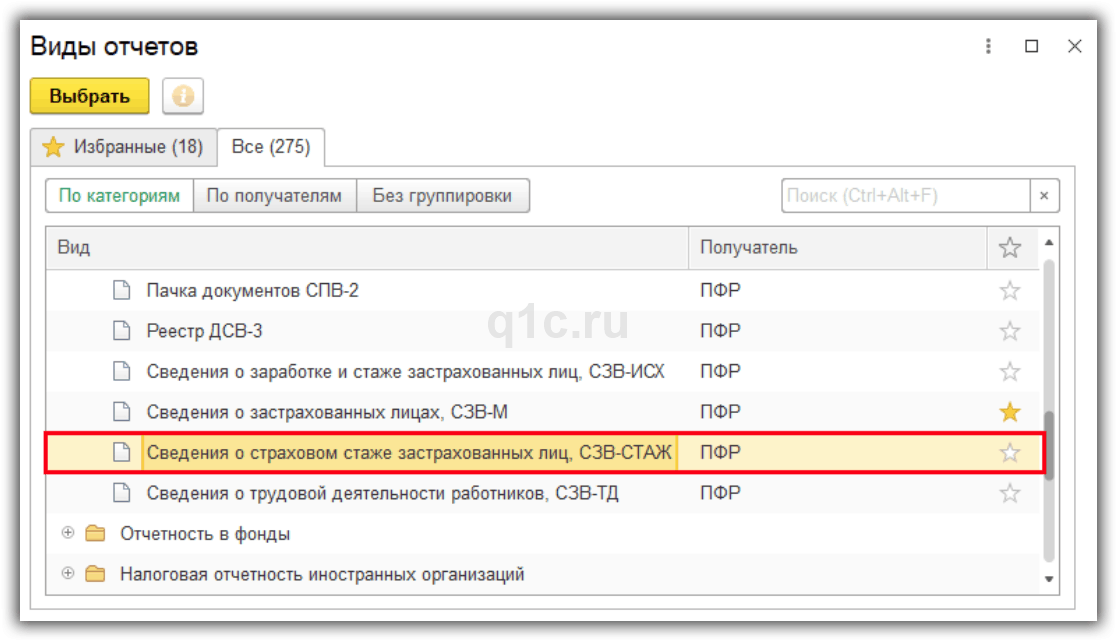The image size is (1117, 641).
Task: Click document icon of СЗВ-М row
Action: click(122, 412)
